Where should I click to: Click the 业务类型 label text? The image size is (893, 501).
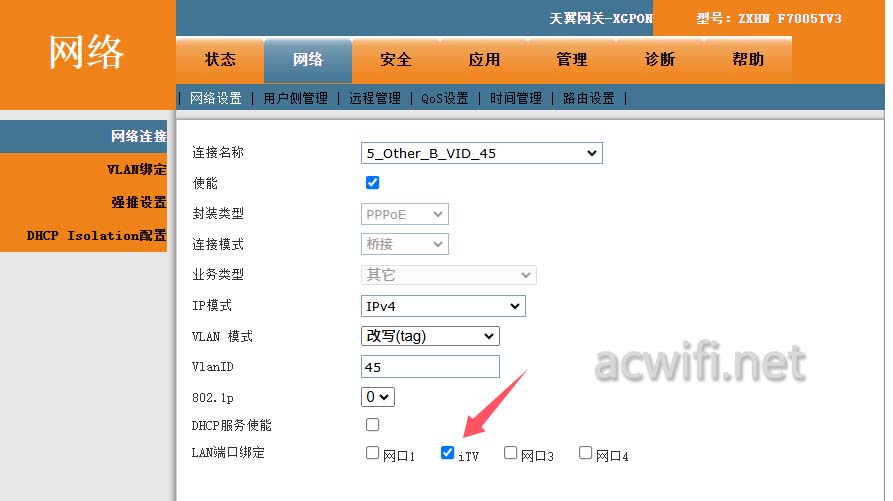point(218,274)
